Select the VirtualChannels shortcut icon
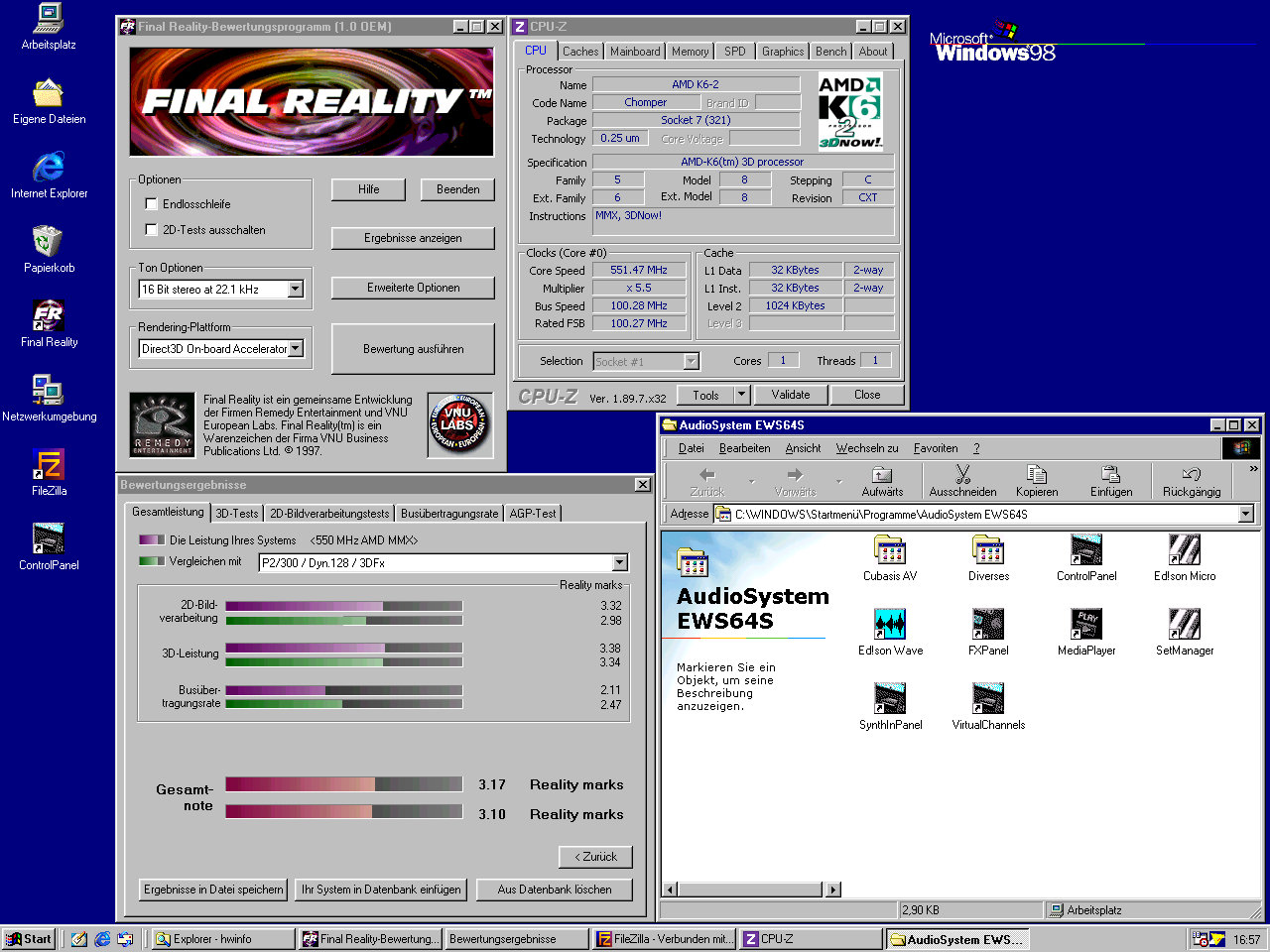The image size is (1270, 952). click(988, 698)
